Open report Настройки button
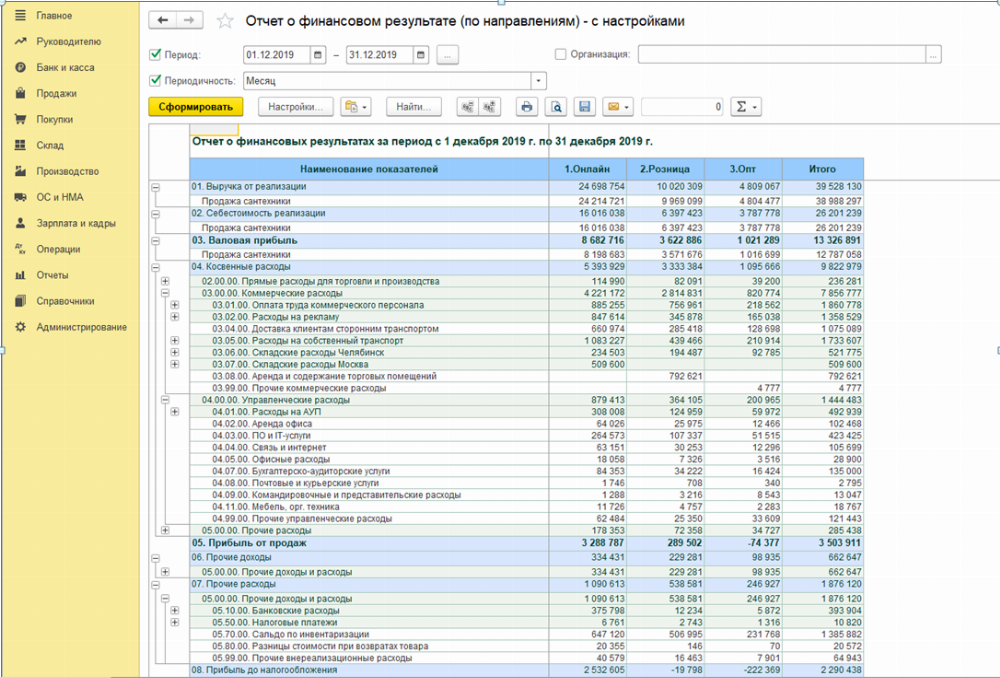 click(x=295, y=106)
